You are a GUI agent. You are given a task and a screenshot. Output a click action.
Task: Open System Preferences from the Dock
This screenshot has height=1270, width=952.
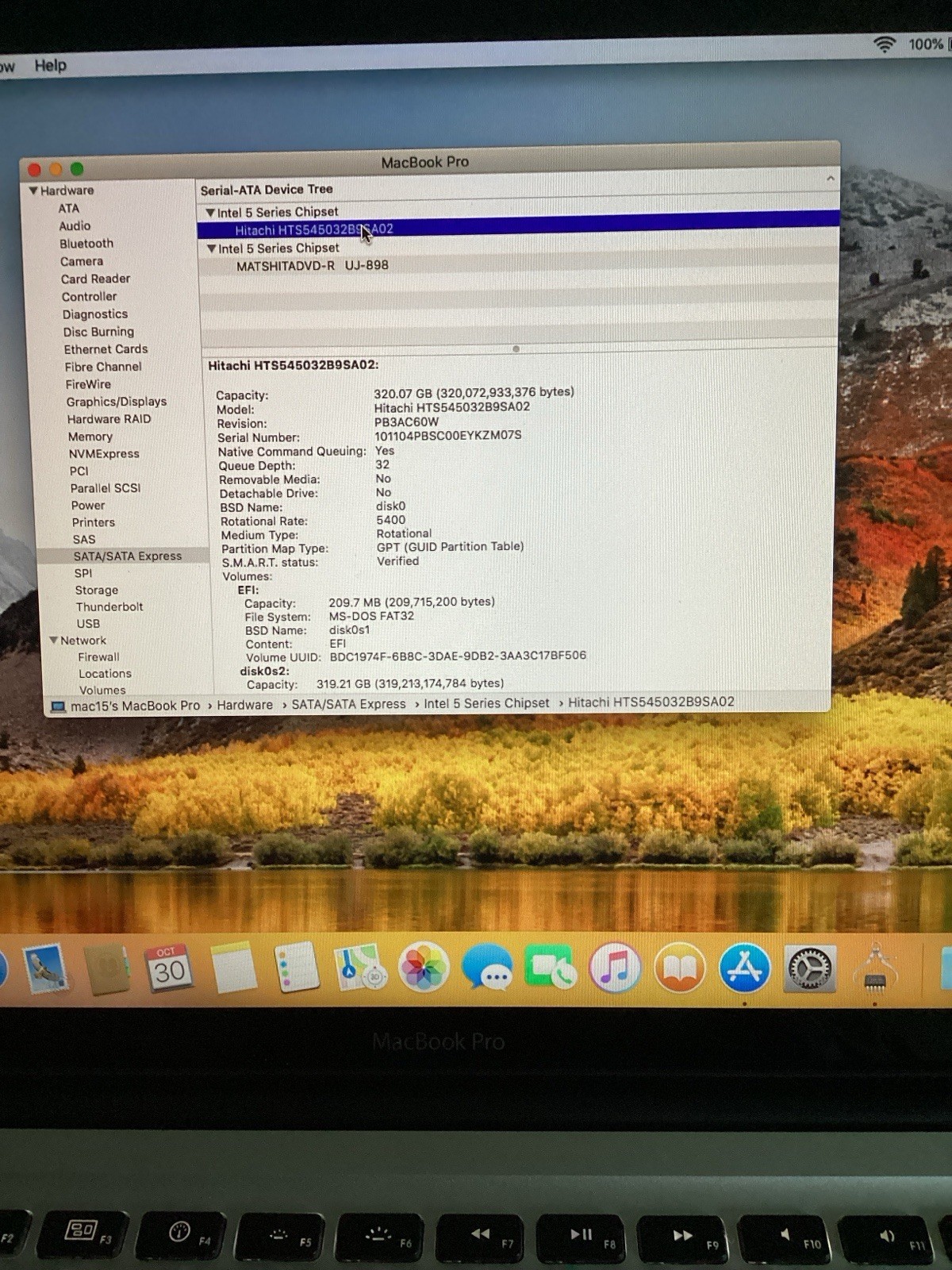tap(809, 968)
